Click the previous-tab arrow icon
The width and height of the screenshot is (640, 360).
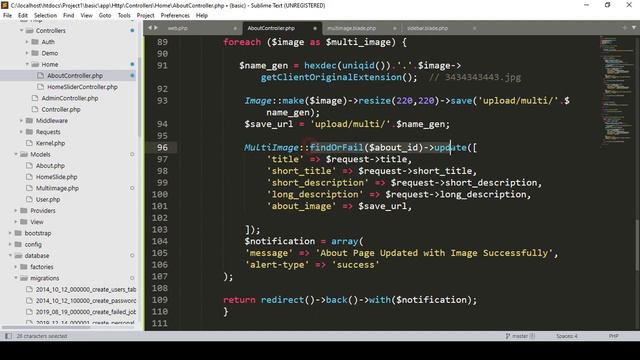coord(150,28)
